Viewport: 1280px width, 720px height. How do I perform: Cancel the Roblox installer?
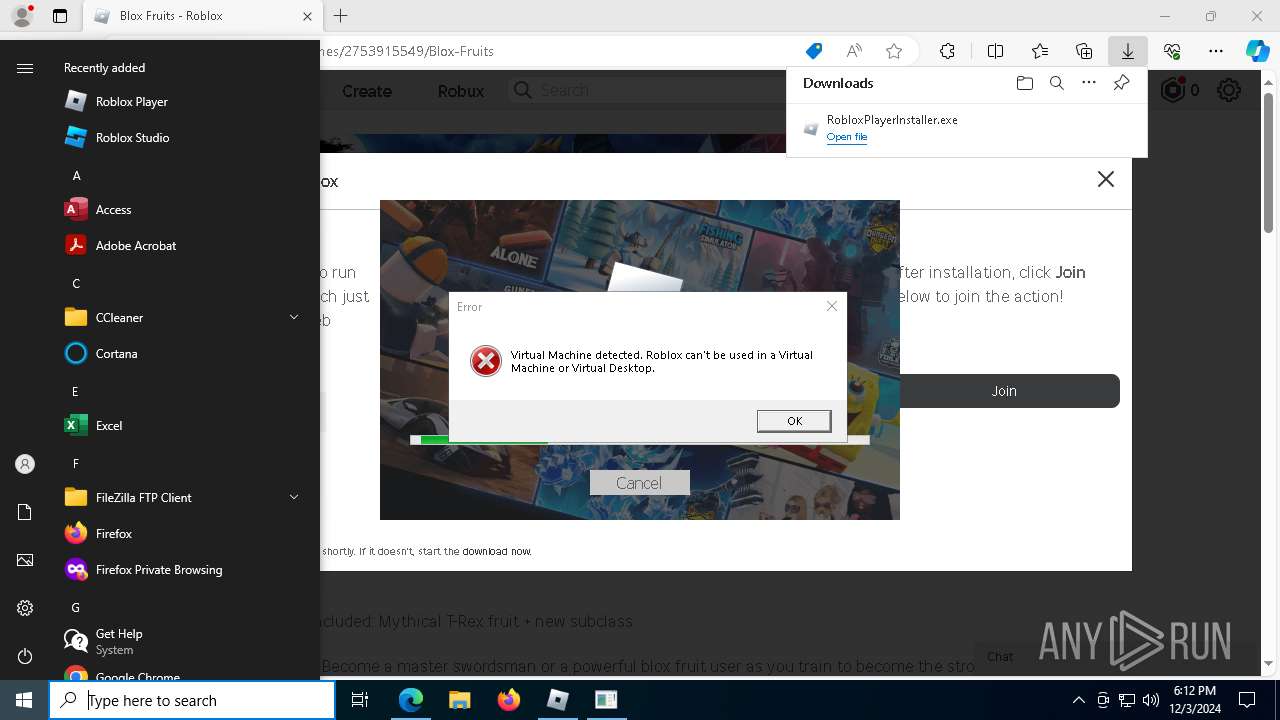639,482
